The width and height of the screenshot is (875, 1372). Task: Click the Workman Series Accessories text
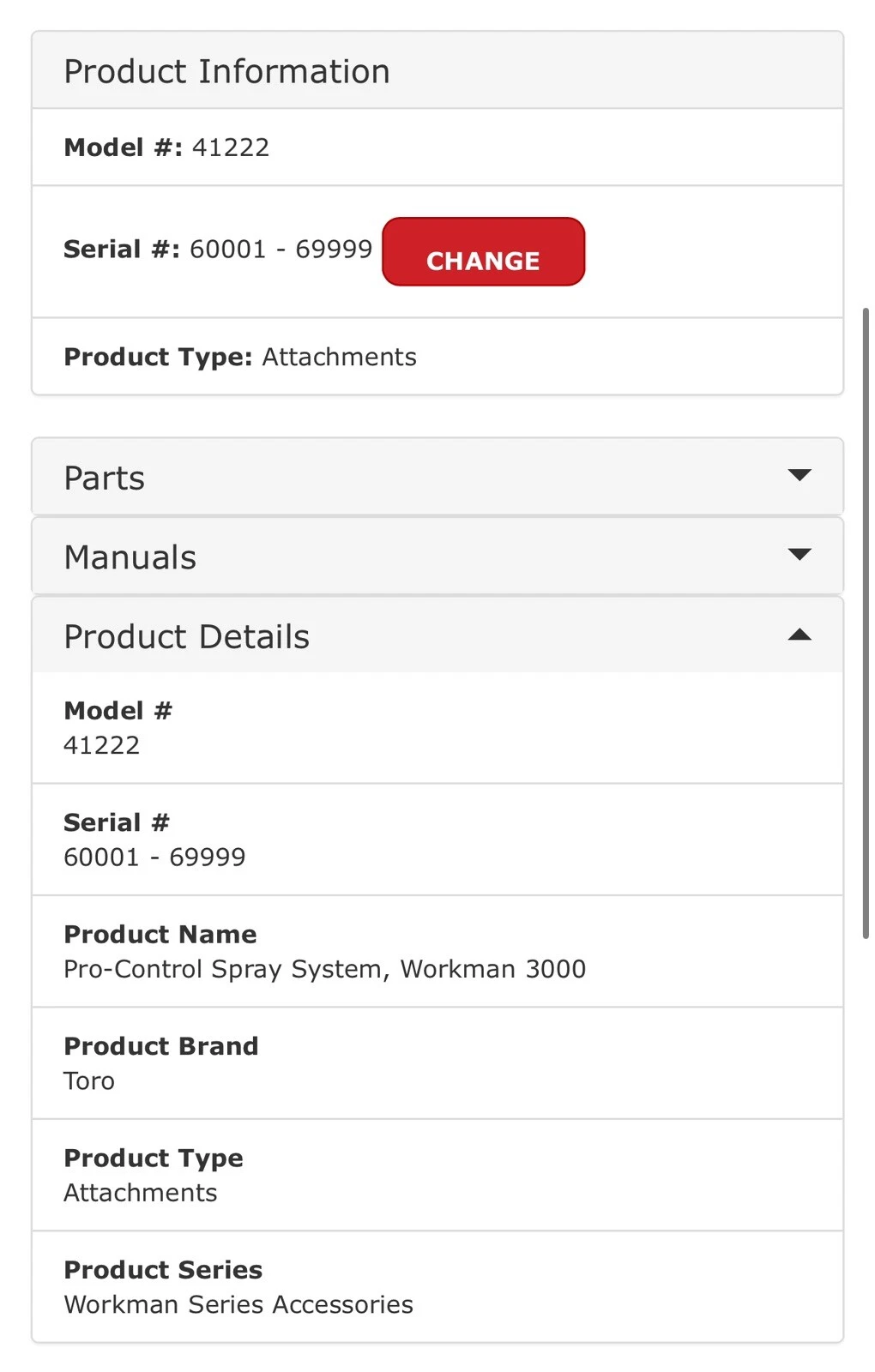238,1304
